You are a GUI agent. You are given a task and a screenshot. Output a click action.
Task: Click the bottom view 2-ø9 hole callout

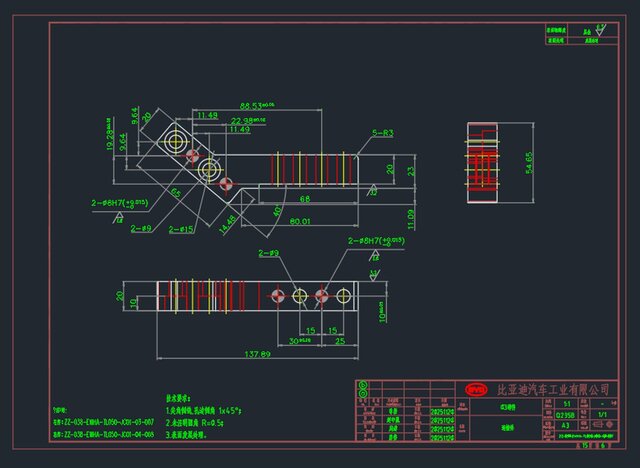pos(269,253)
